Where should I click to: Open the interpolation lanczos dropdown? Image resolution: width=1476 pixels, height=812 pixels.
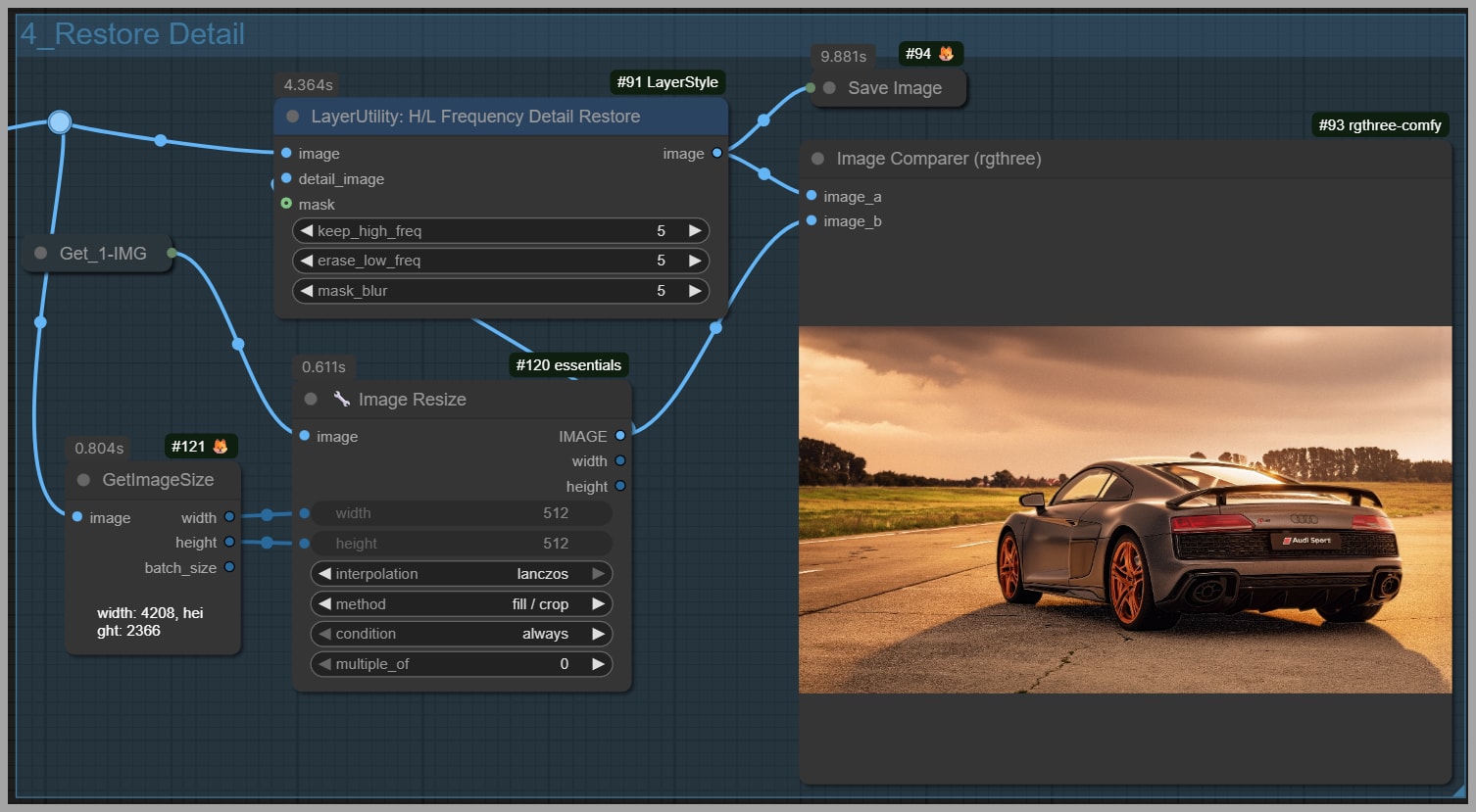[x=461, y=574]
